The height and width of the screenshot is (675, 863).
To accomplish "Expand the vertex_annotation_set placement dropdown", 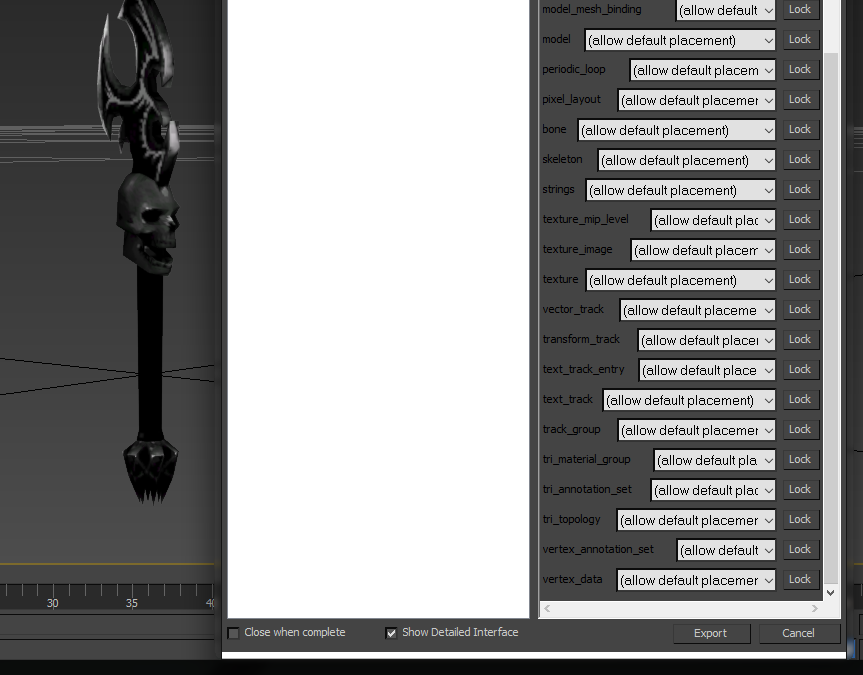I will [727, 551].
